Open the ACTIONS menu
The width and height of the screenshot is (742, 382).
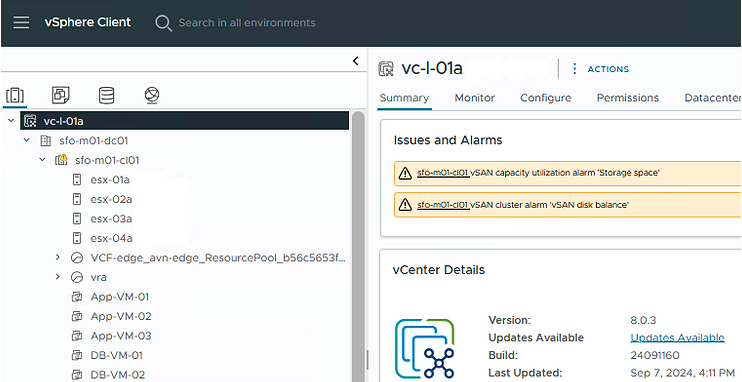(601, 69)
